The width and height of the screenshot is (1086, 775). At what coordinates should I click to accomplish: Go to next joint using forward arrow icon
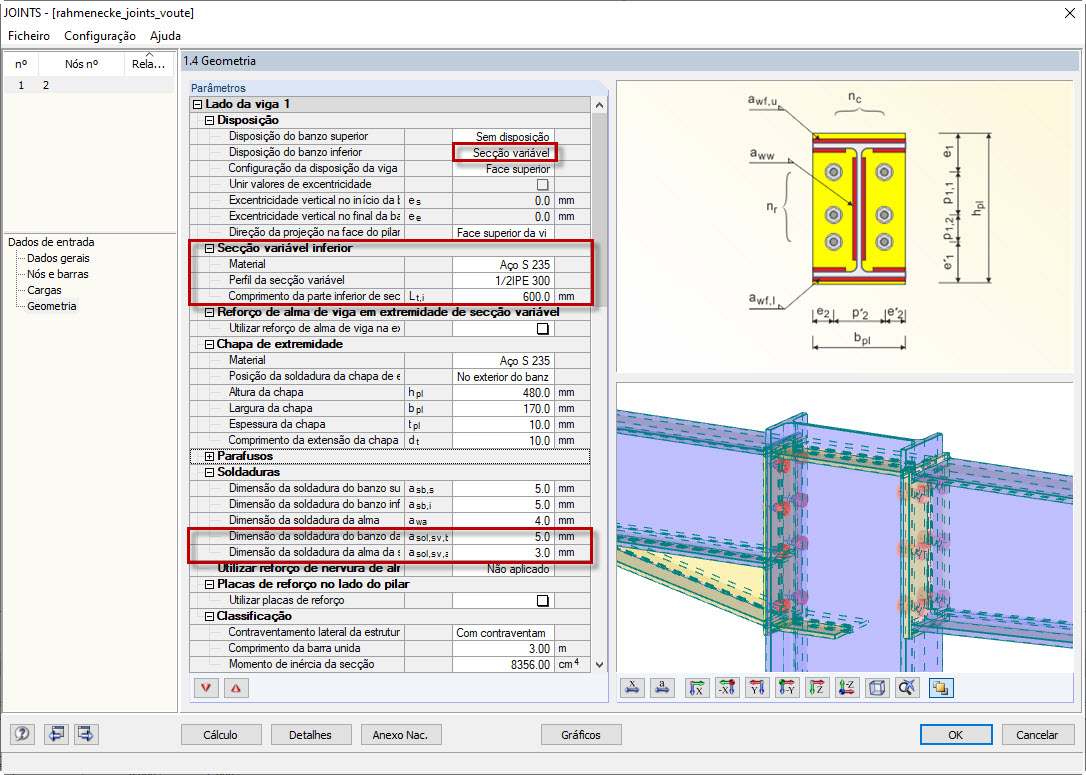click(85, 733)
